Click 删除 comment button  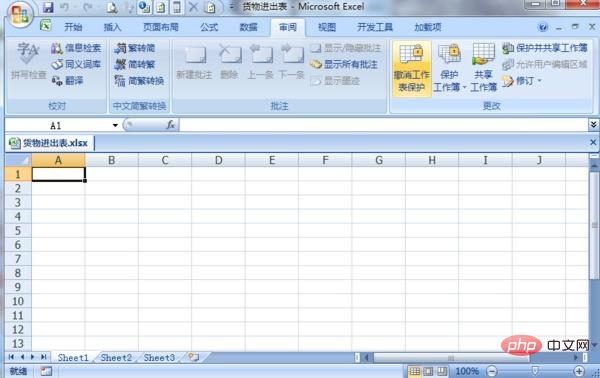tap(229, 61)
